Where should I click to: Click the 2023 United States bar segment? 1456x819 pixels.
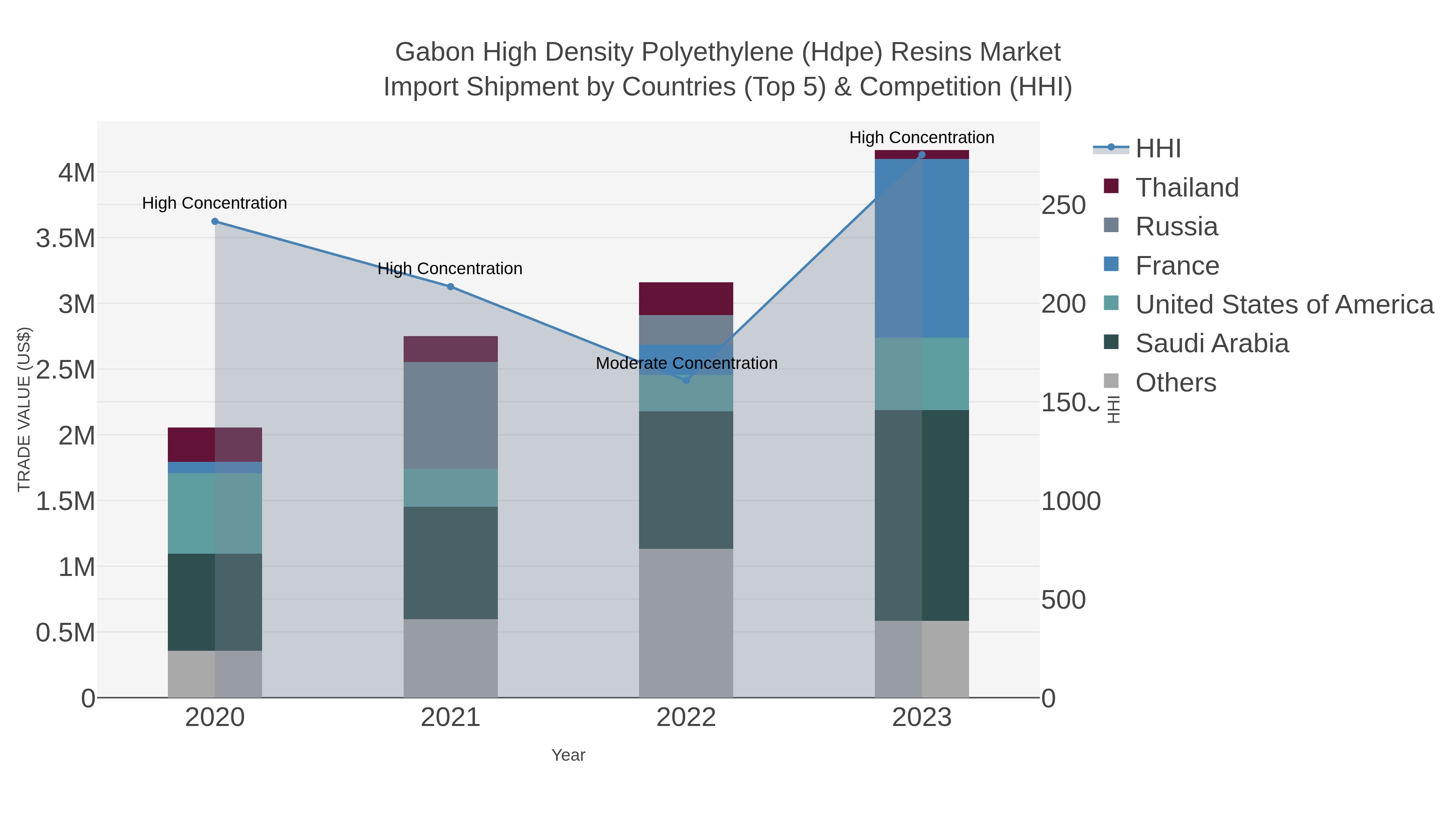[922, 374]
